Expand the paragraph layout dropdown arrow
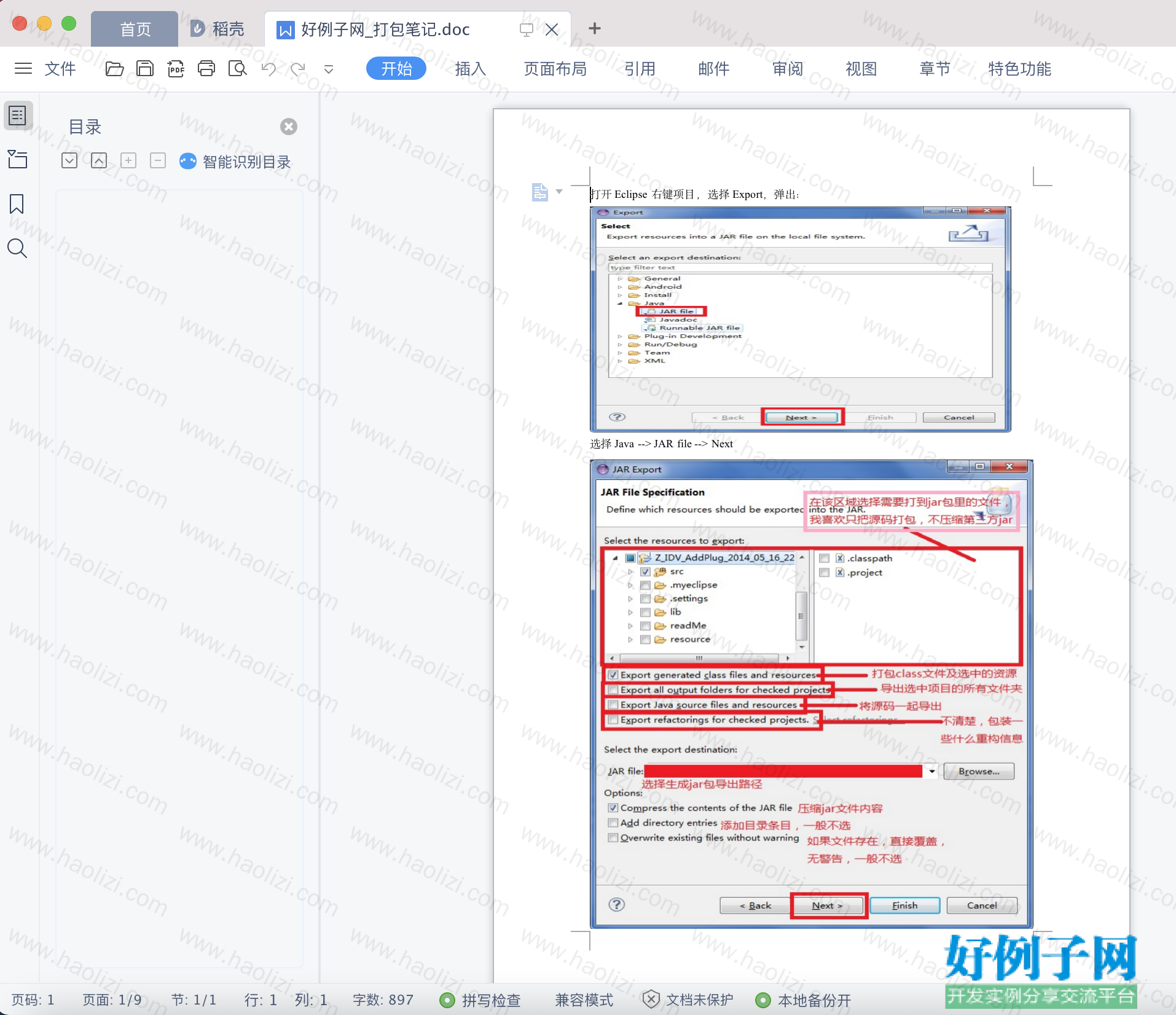Image resolution: width=1176 pixels, height=1015 pixels. (x=559, y=192)
